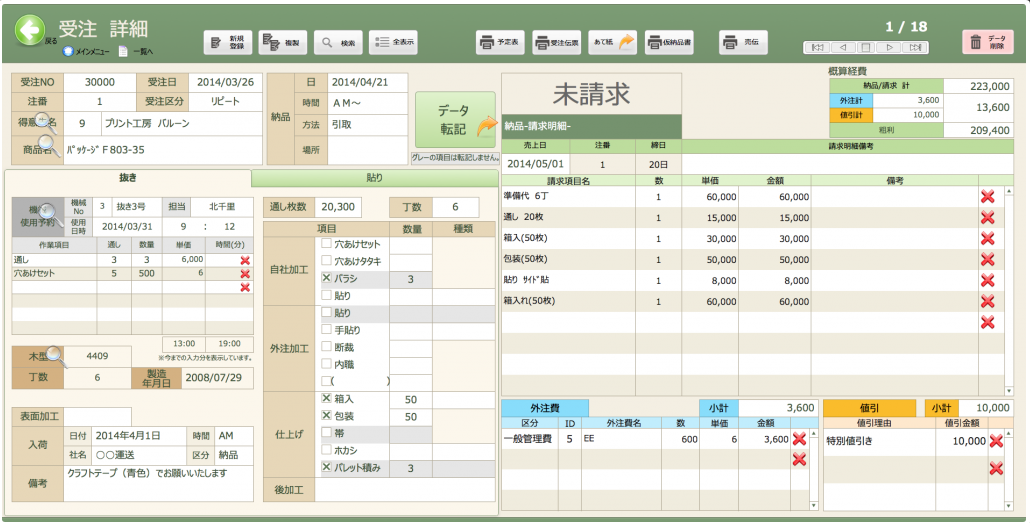Uncheck the バラシ checkbox
Viewport: 1030px width, 523px height.
pos(326,279)
